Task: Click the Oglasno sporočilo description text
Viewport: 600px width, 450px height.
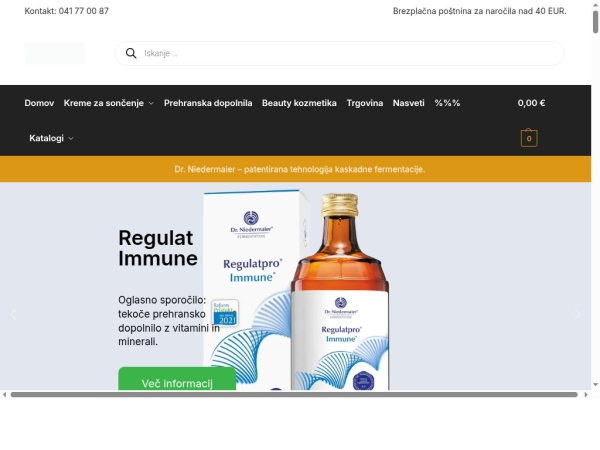Action: pyautogui.click(x=169, y=321)
